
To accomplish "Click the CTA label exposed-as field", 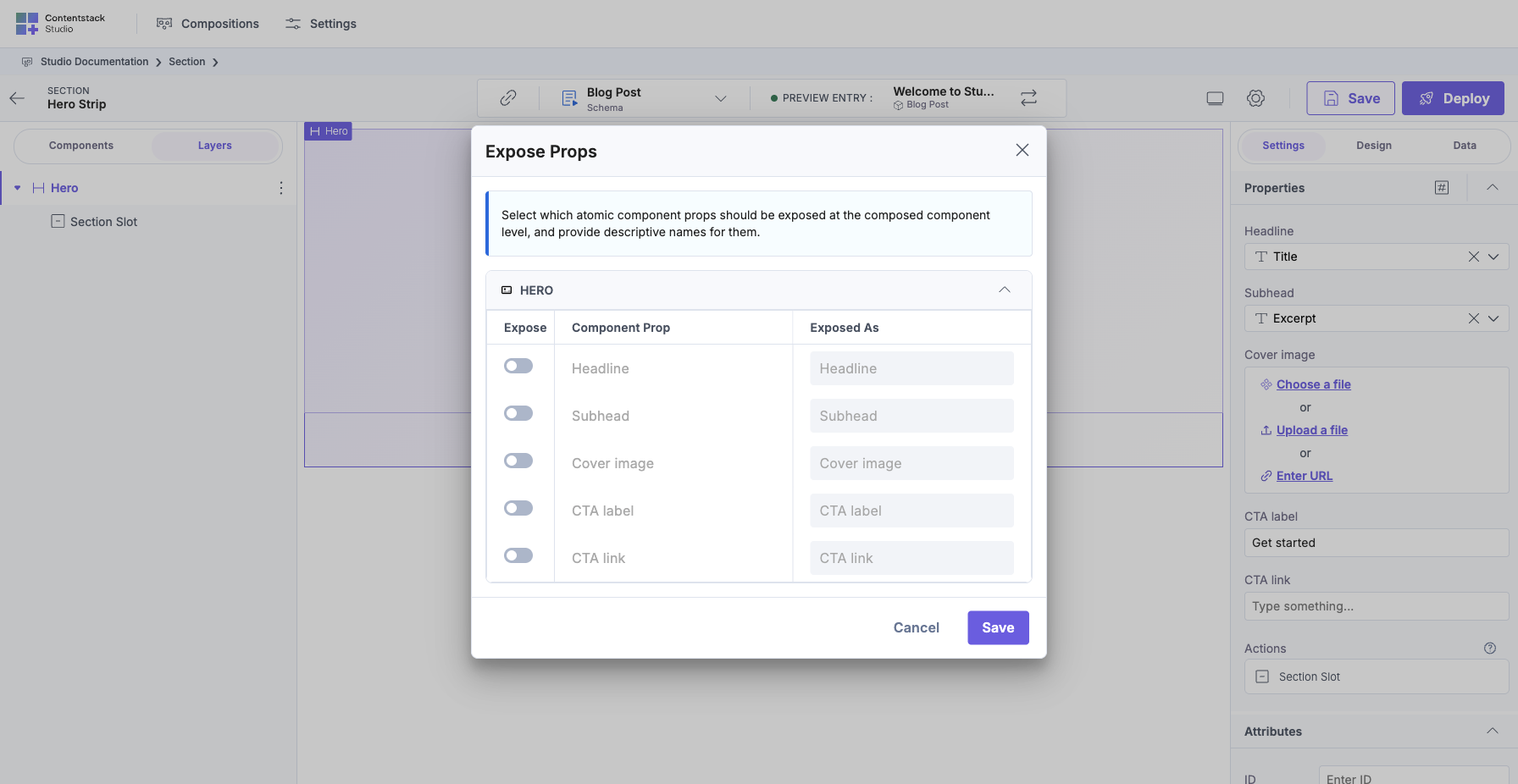I will [911, 511].
